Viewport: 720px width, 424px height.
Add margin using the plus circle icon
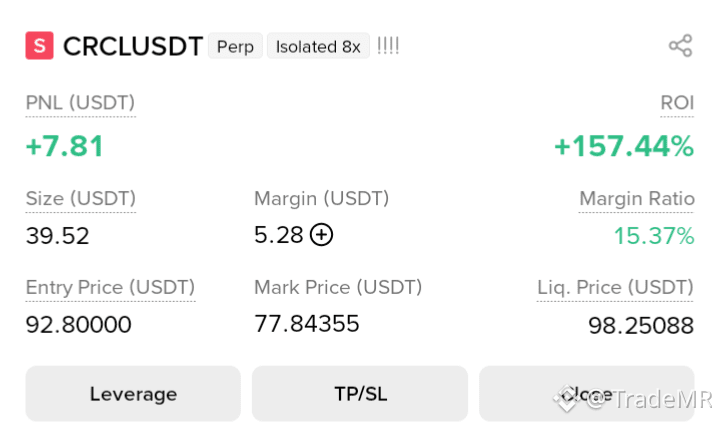click(321, 234)
